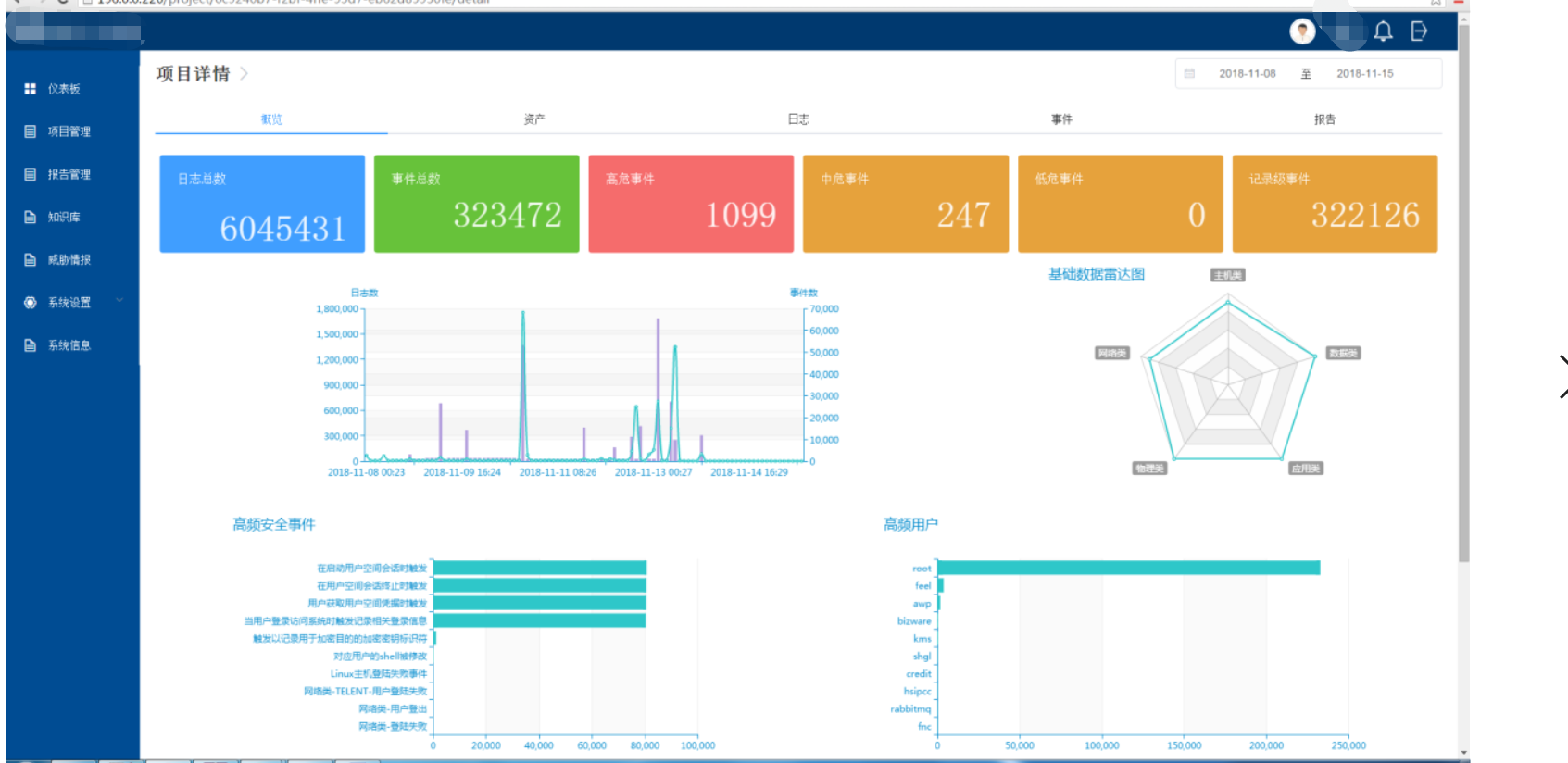Click the end date 2018-11-15 field

[1365, 73]
